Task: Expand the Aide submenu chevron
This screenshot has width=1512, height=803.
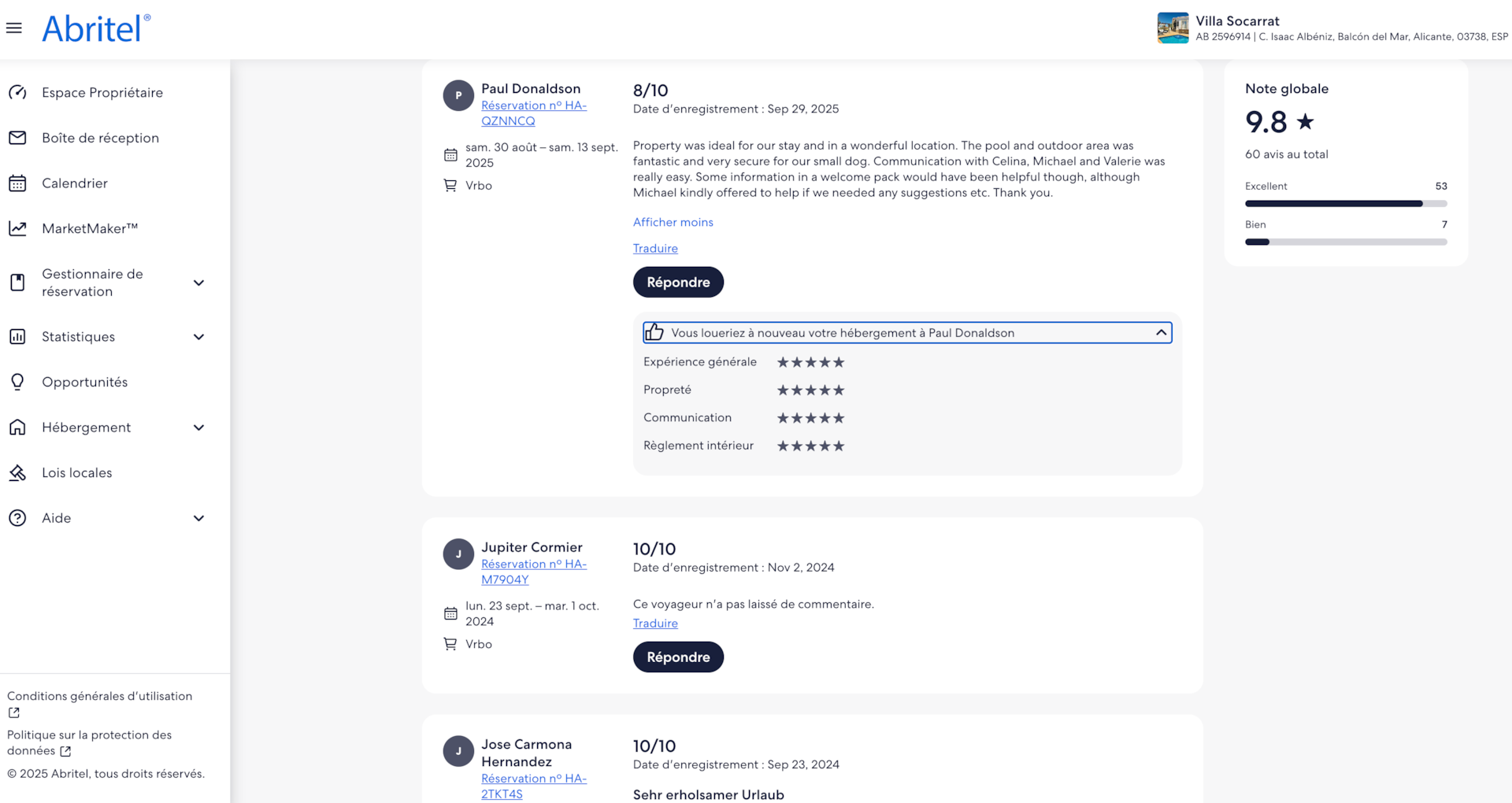Action: (x=198, y=518)
